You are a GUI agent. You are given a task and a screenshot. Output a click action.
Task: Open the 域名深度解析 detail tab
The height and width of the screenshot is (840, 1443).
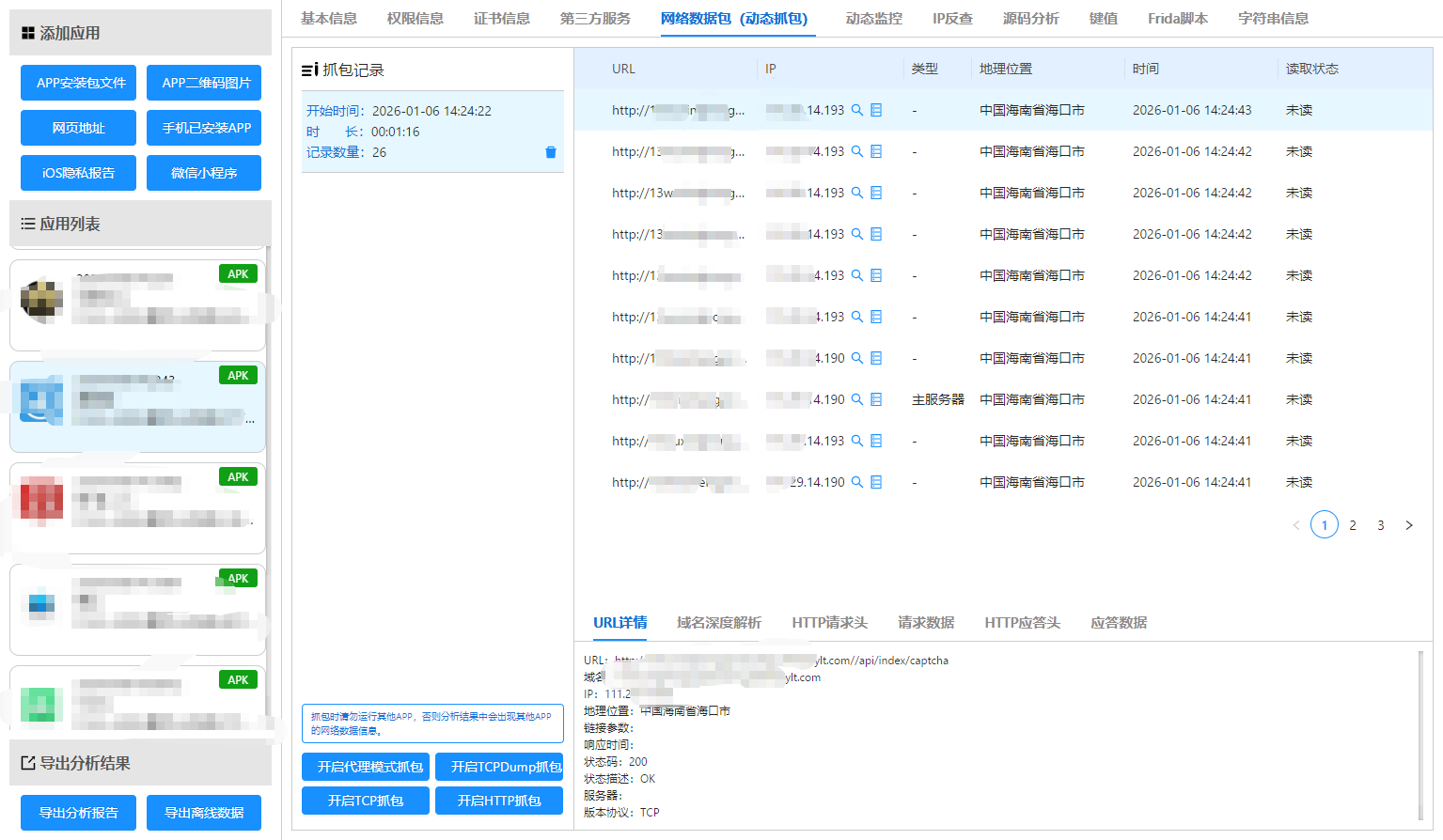point(718,623)
